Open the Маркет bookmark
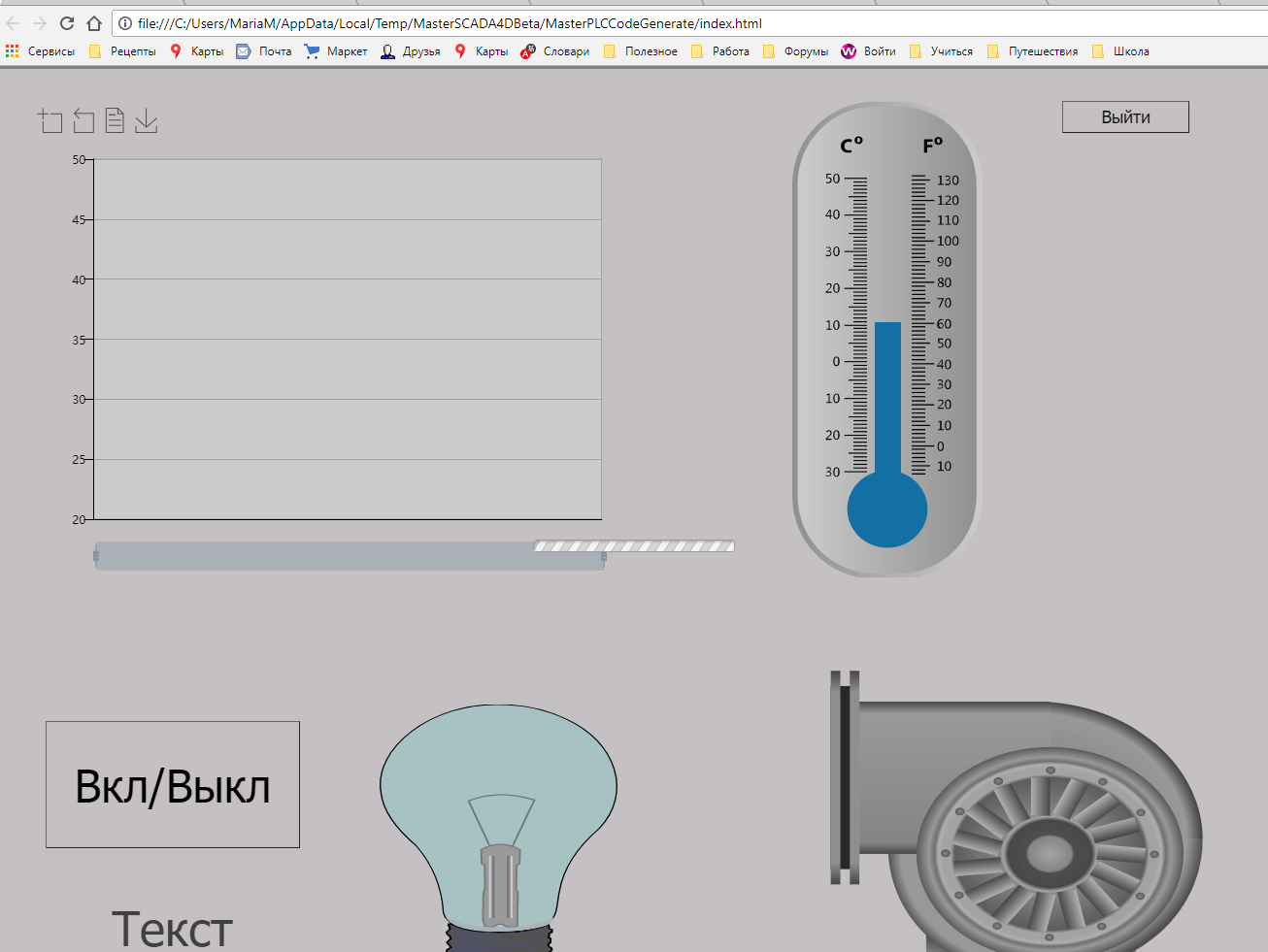This screenshot has width=1268, height=952. [x=336, y=51]
